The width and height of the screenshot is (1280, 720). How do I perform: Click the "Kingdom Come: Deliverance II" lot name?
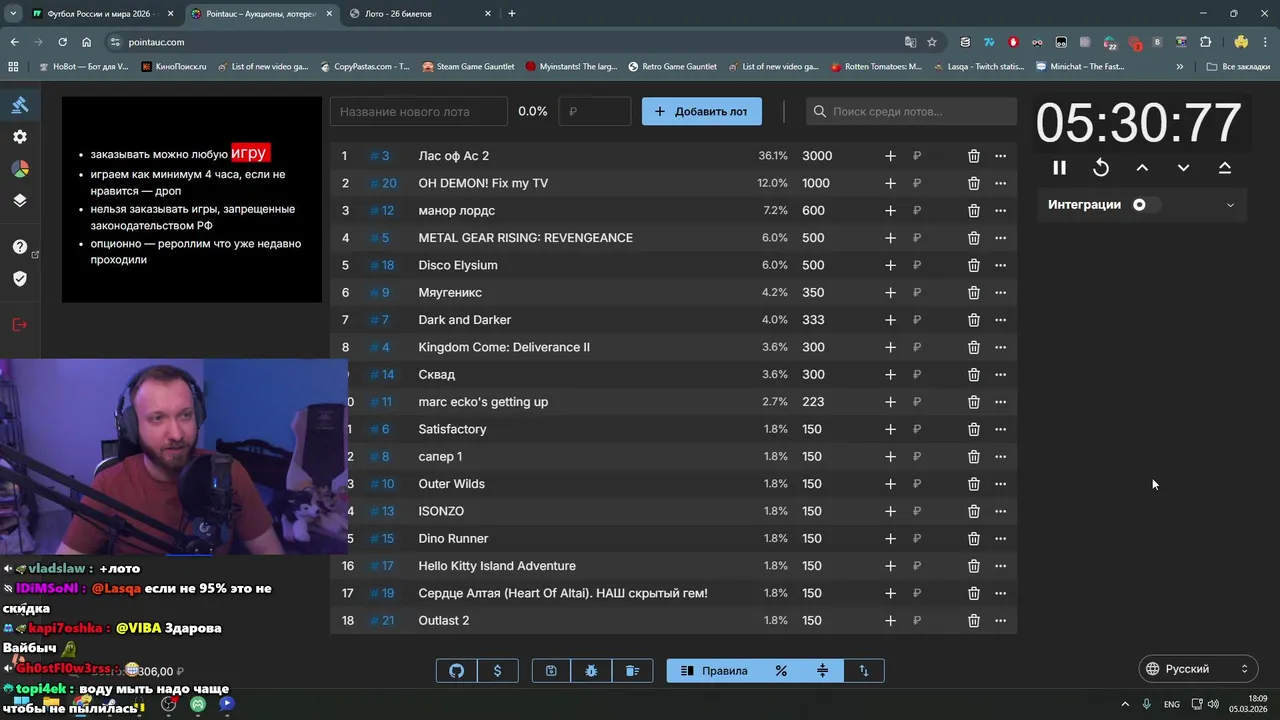[504, 347]
